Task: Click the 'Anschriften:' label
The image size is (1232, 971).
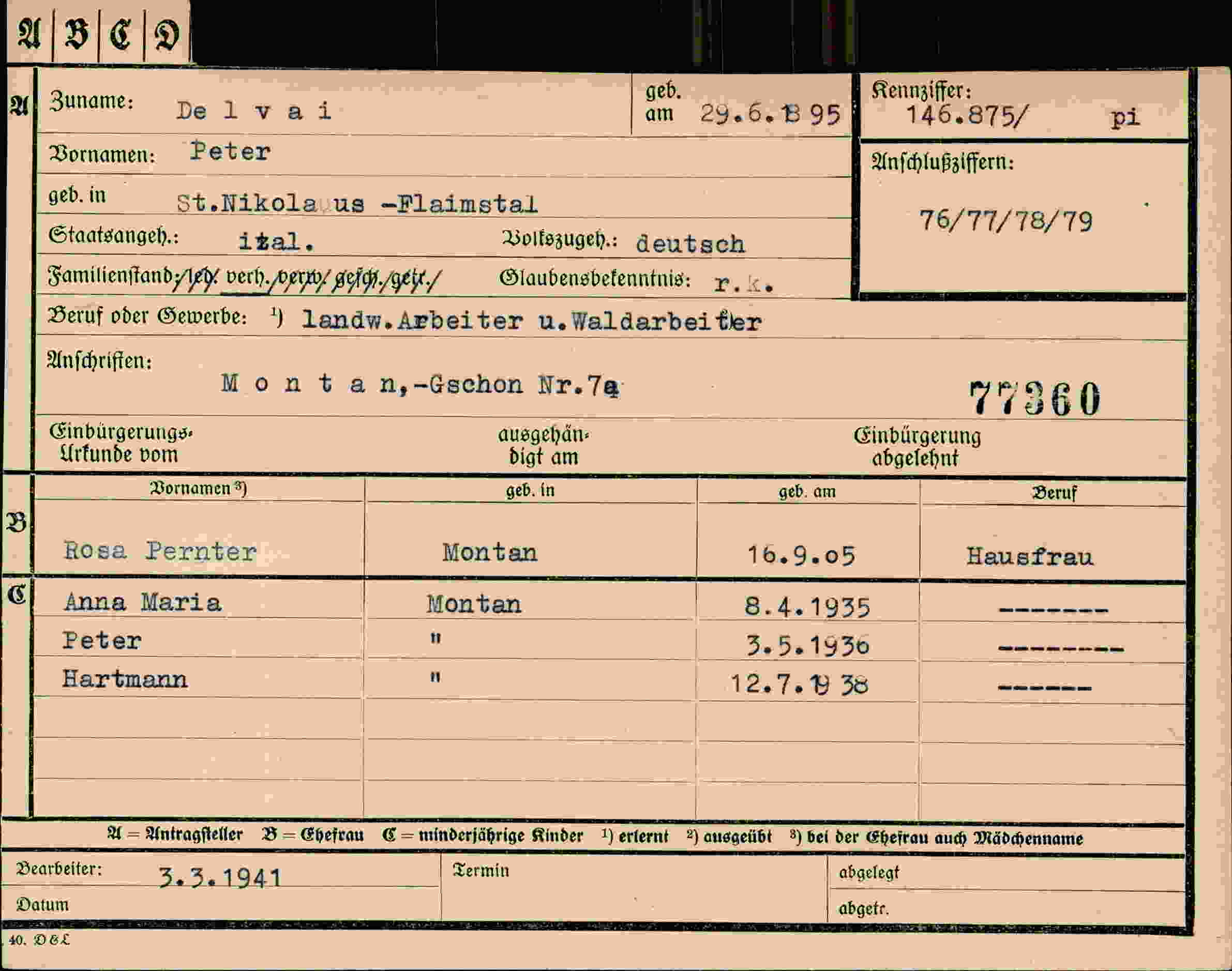Action: coord(99,361)
